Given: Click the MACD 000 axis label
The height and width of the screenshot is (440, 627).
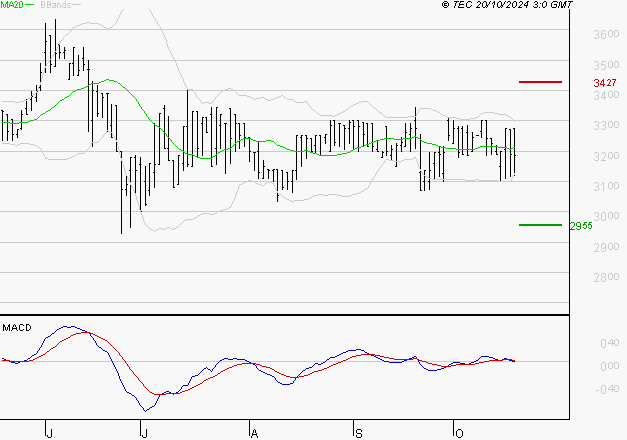Looking at the screenshot, I should tap(610, 366).
